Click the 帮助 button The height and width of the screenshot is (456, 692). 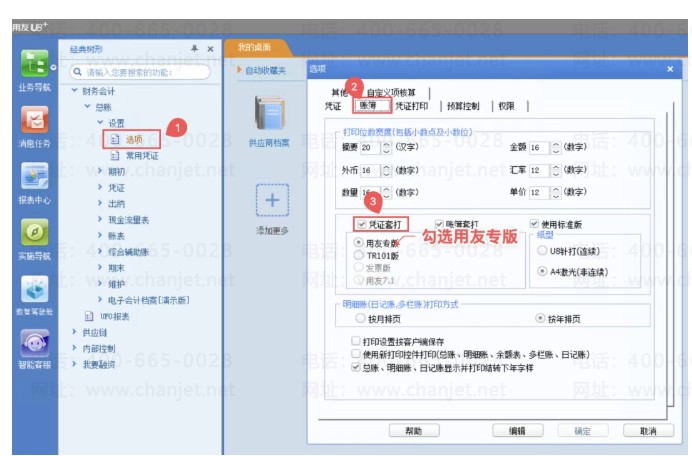(414, 430)
